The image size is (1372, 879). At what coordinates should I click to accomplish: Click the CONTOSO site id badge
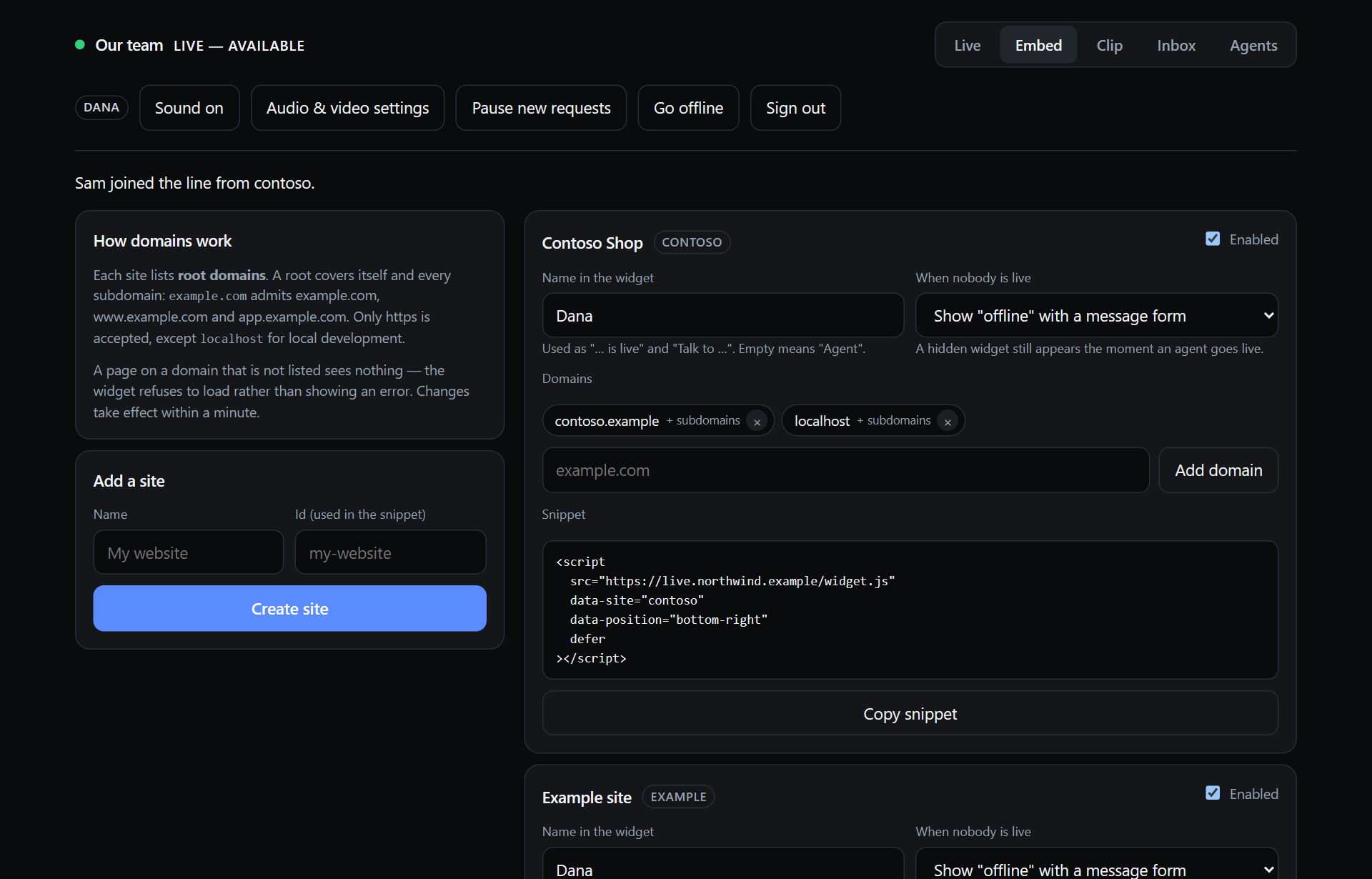point(692,242)
